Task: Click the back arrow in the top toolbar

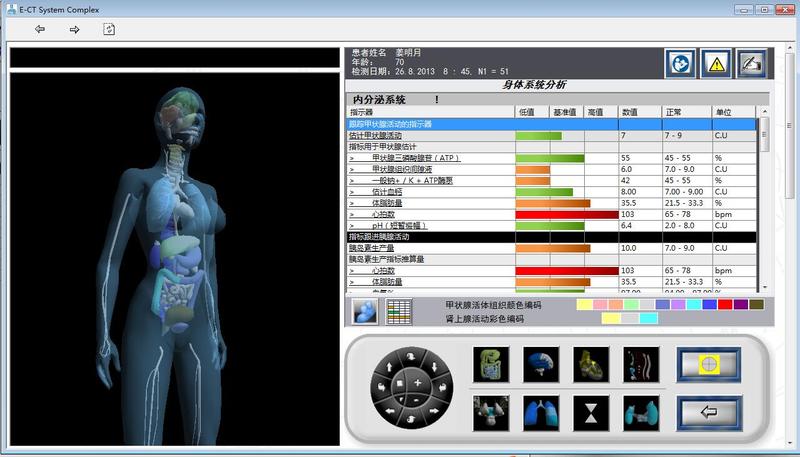Action: (40, 30)
